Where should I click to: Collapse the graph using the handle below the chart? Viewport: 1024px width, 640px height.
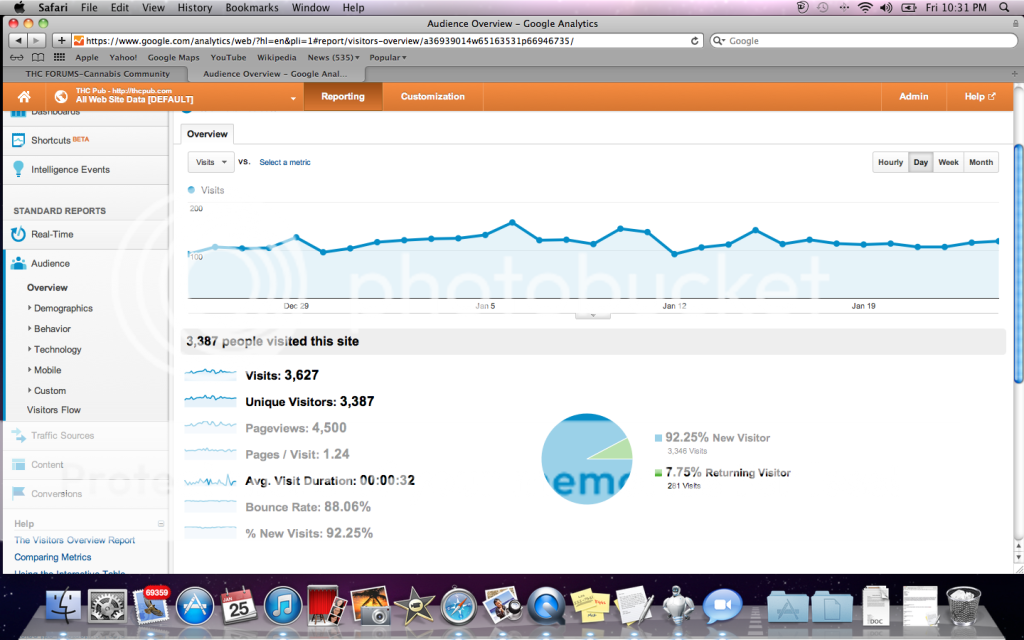coord(592,315)
